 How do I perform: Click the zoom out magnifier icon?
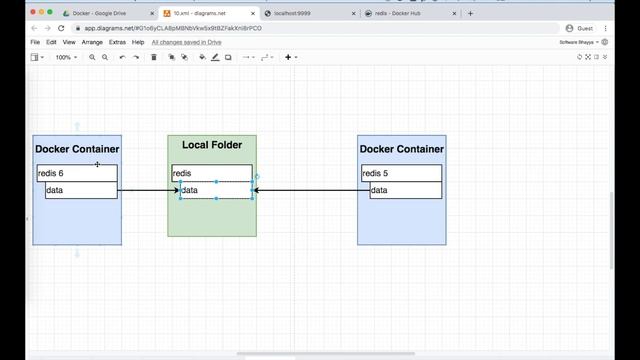(105, 58)
